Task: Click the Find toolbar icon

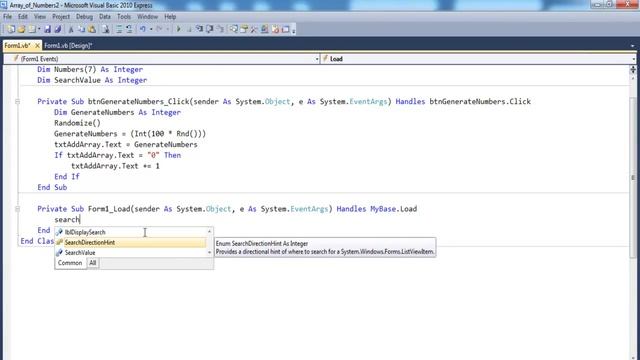Action: (x=106, y=29)
